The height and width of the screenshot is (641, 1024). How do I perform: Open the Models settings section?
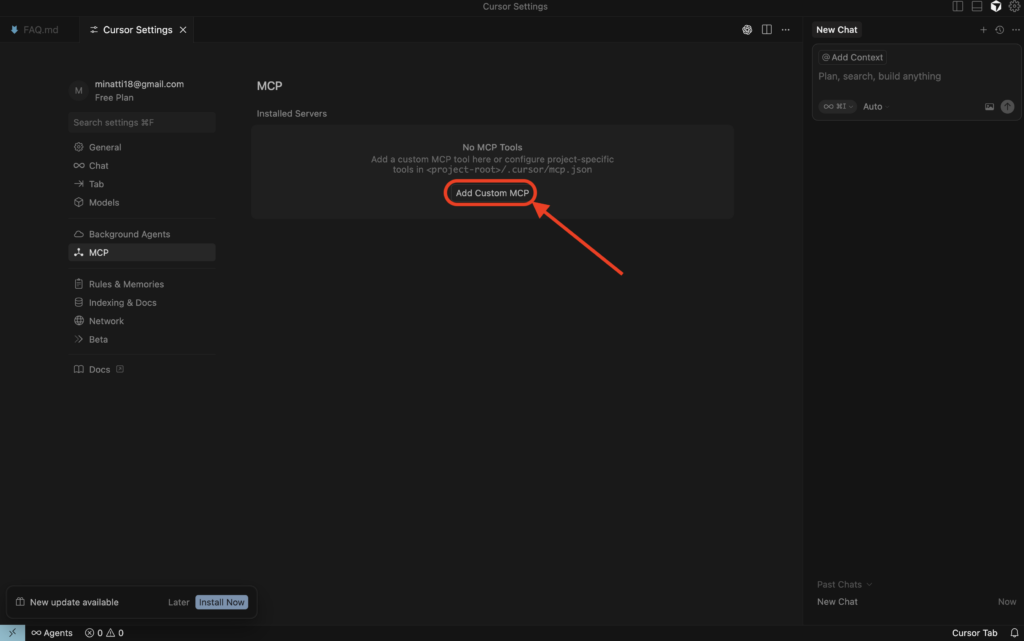(x=104, y=202)
